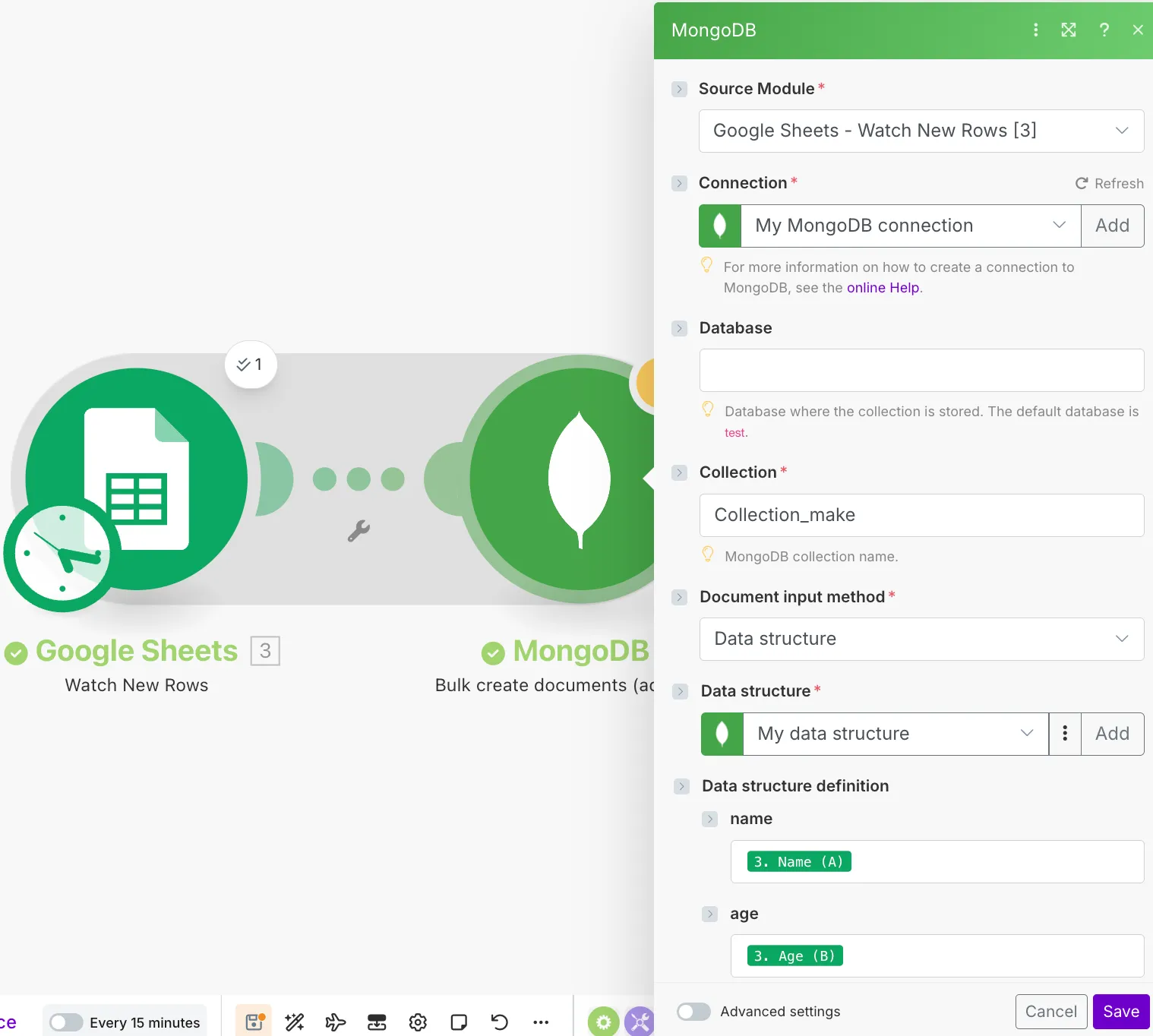Open the MongoDB panel three-dot menu
The height and width of the screenshot is (1036, 1153).
coord(1035,30)
